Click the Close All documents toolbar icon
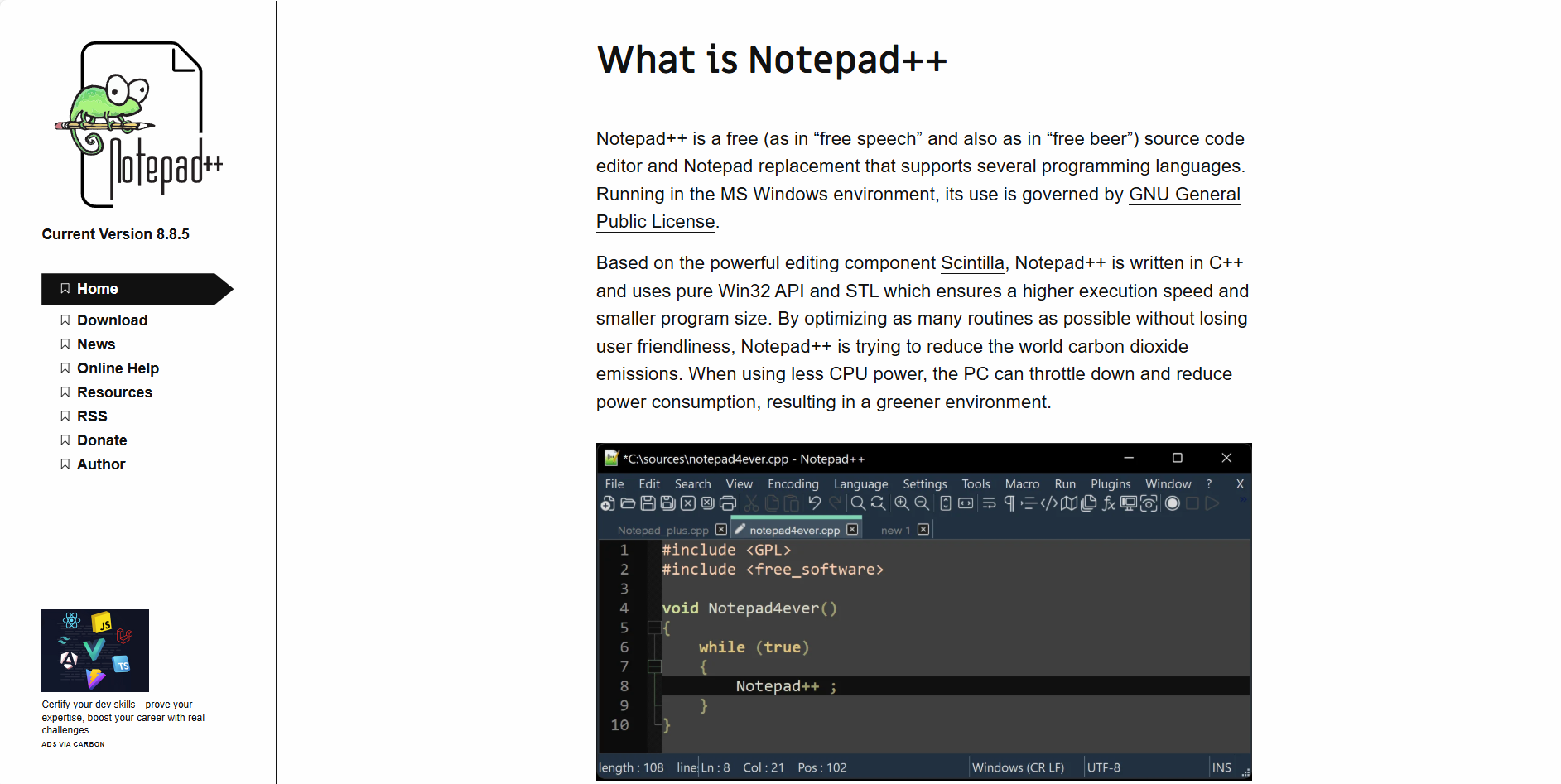This screenshot has height=784, width=1561. [708, 503]
